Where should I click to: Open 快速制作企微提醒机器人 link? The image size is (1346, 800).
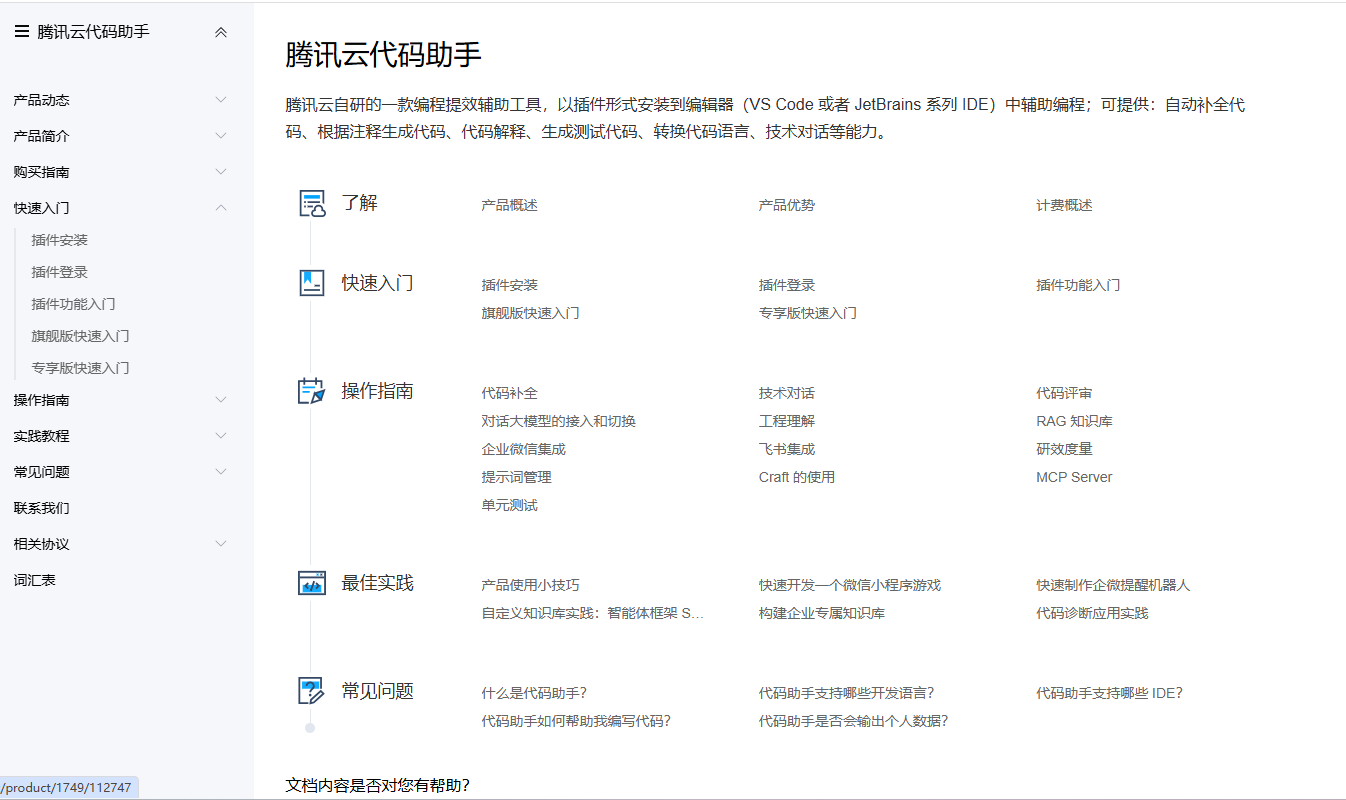[x=1113, y=585]
